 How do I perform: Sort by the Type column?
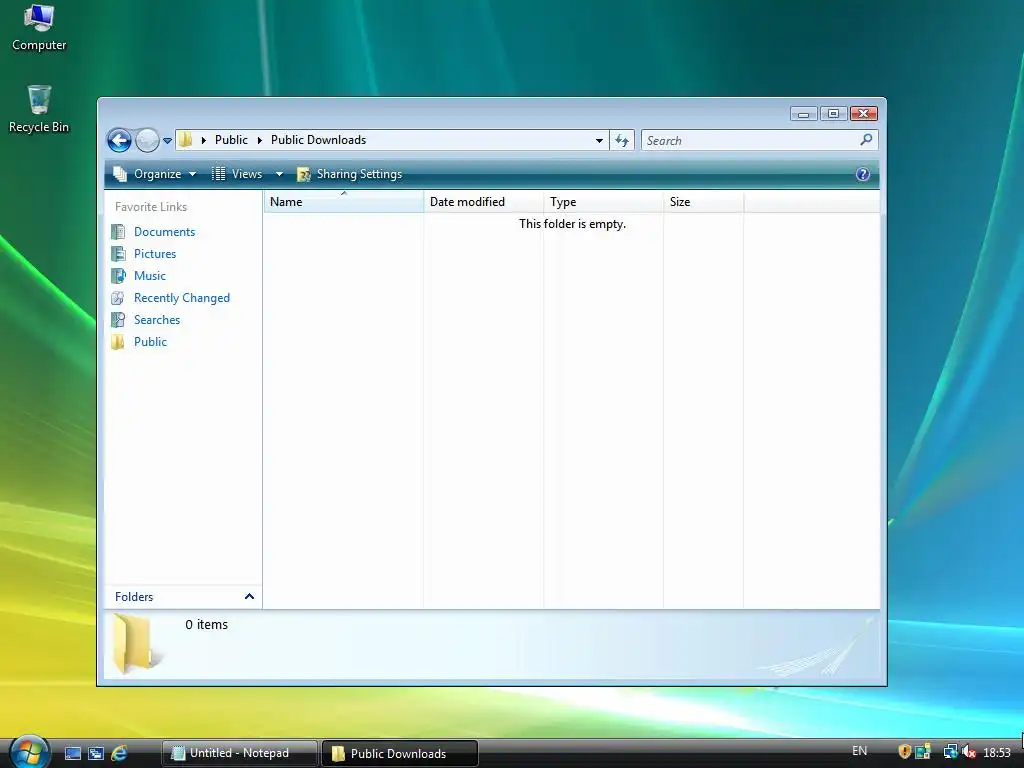pos(603,202)
